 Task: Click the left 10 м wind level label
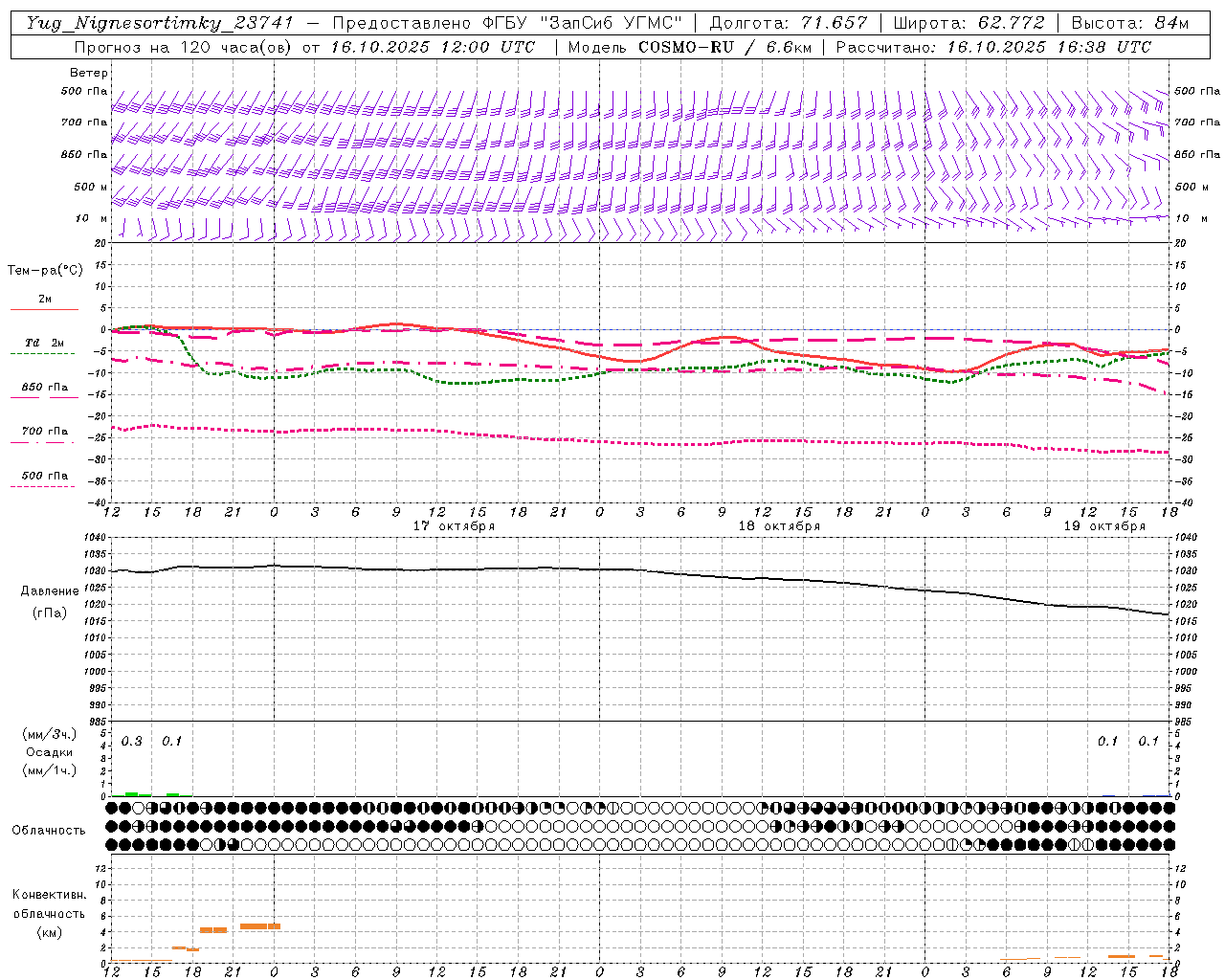[x=93, y=219]
